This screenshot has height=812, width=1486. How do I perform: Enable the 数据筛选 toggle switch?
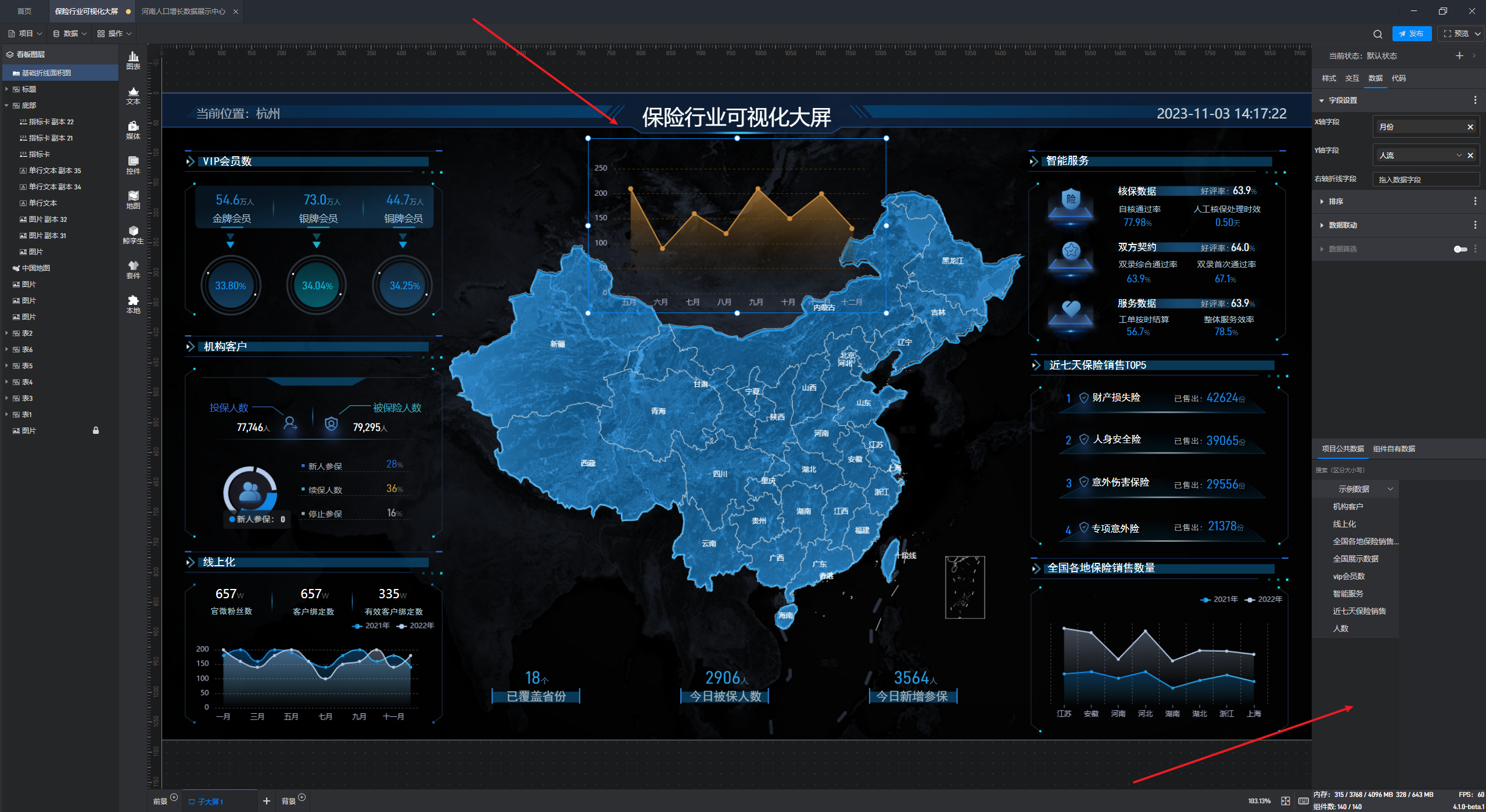tap(1460, 249)
